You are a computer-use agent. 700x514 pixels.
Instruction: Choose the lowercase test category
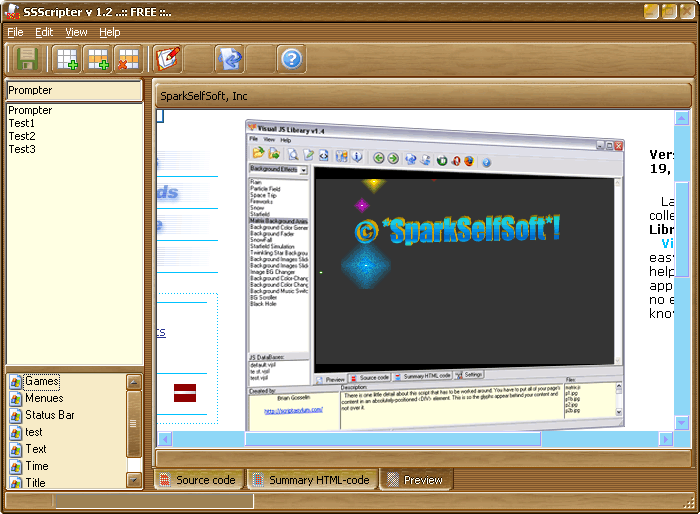(33, 432)
